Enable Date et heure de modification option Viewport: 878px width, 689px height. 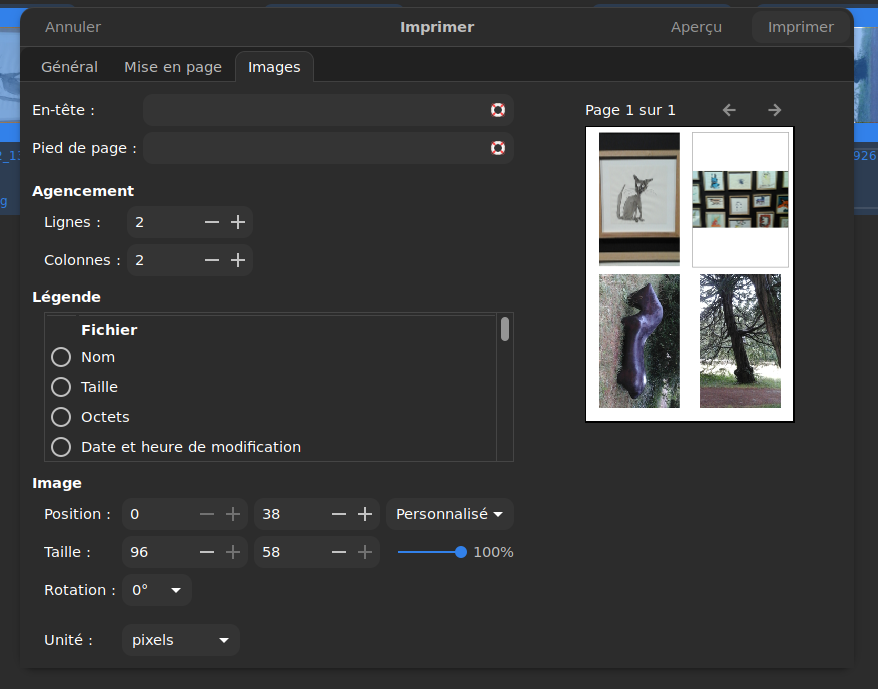(x=61, y=447)
